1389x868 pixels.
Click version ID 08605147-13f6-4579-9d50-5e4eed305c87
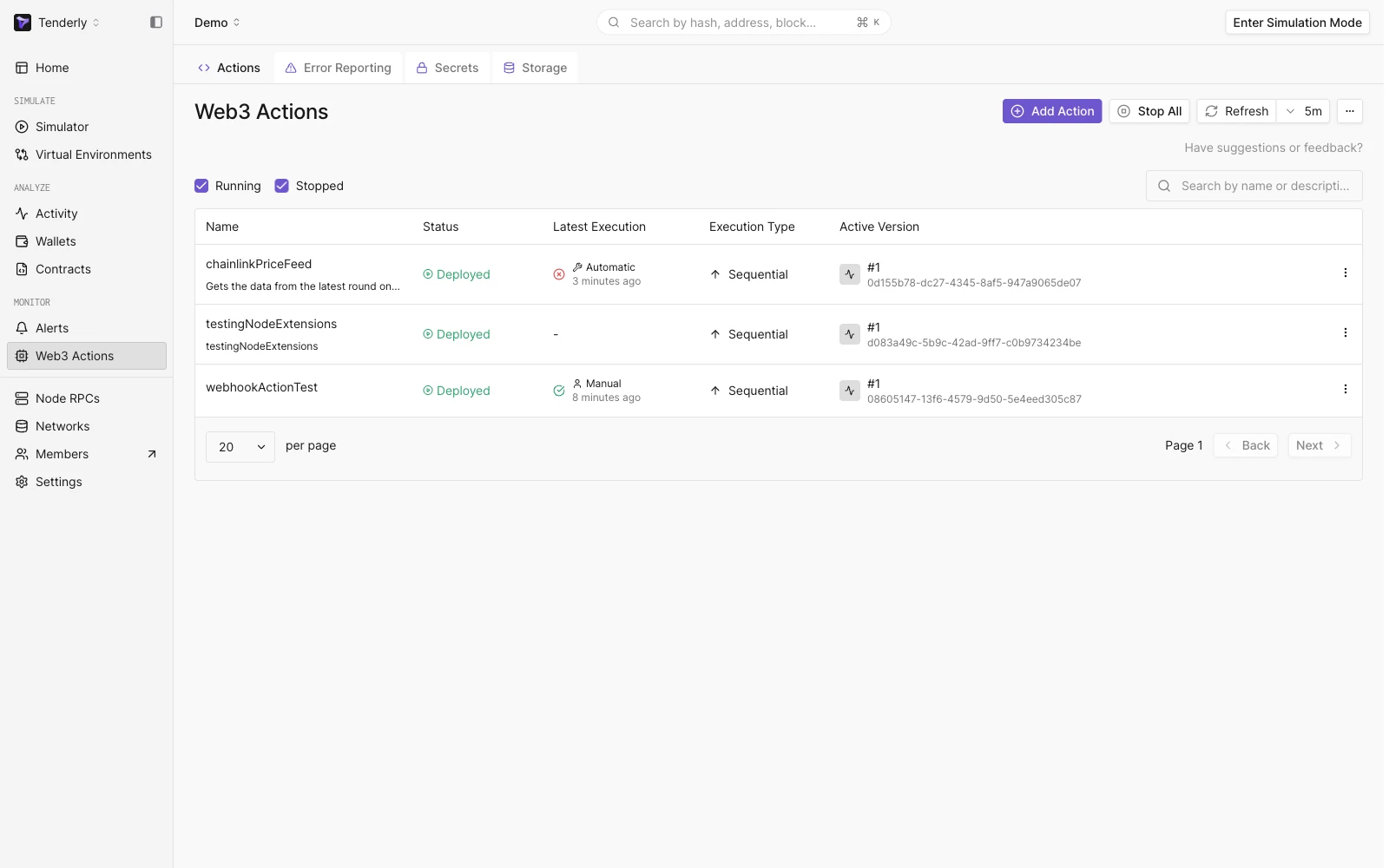click(974, 399)
